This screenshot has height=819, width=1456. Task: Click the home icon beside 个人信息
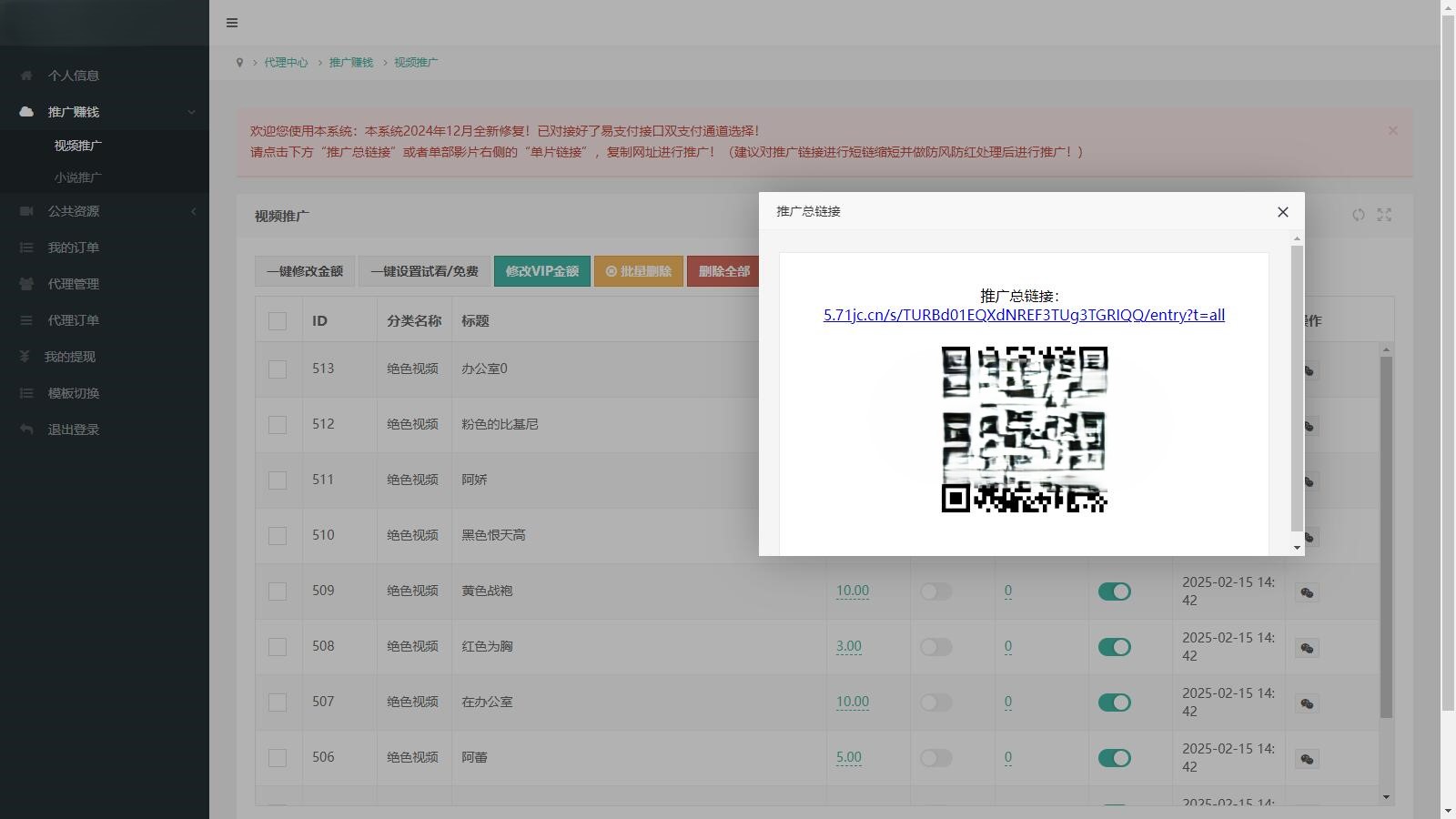26,76
